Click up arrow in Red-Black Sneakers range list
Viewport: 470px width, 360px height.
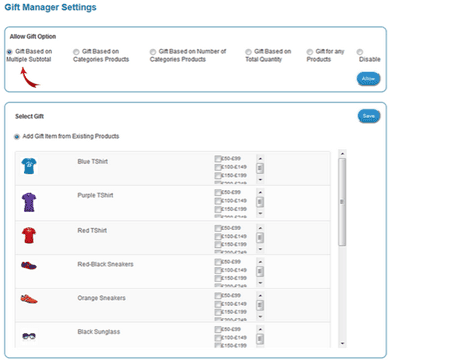(x=260, y=262)
